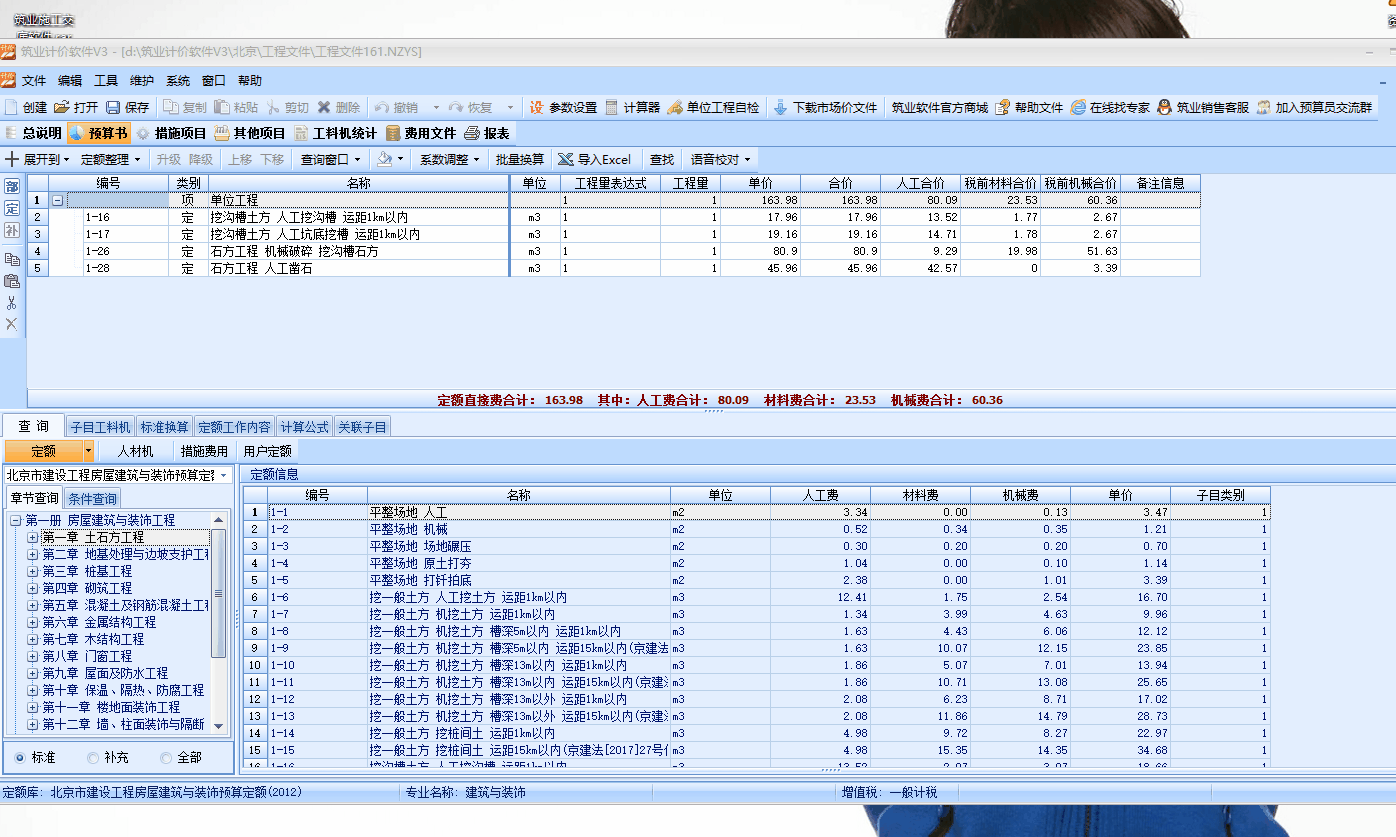Open the 报表 report view

pos(473,133)
